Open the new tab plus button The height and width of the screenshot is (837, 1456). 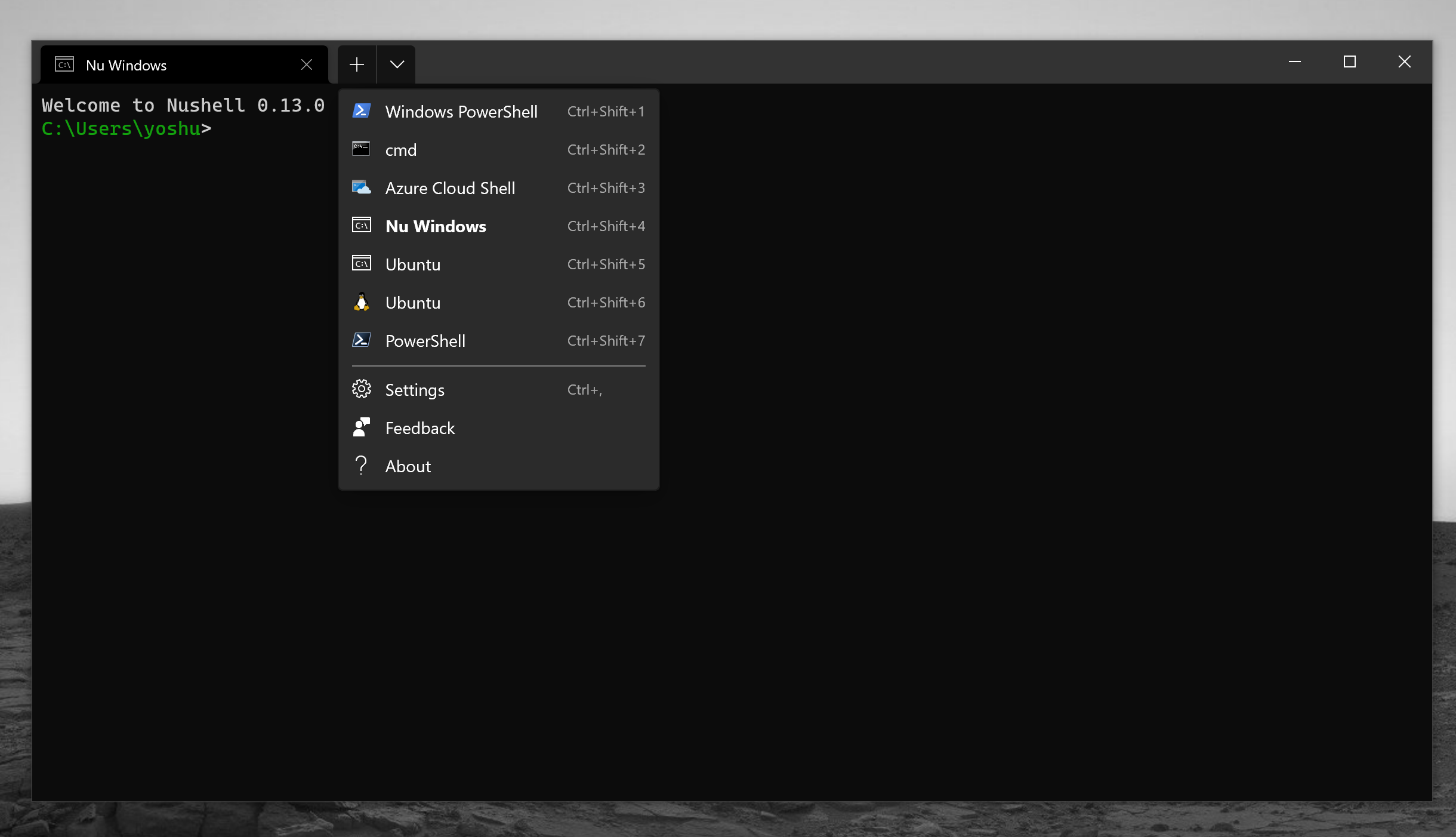coord(356,64)
